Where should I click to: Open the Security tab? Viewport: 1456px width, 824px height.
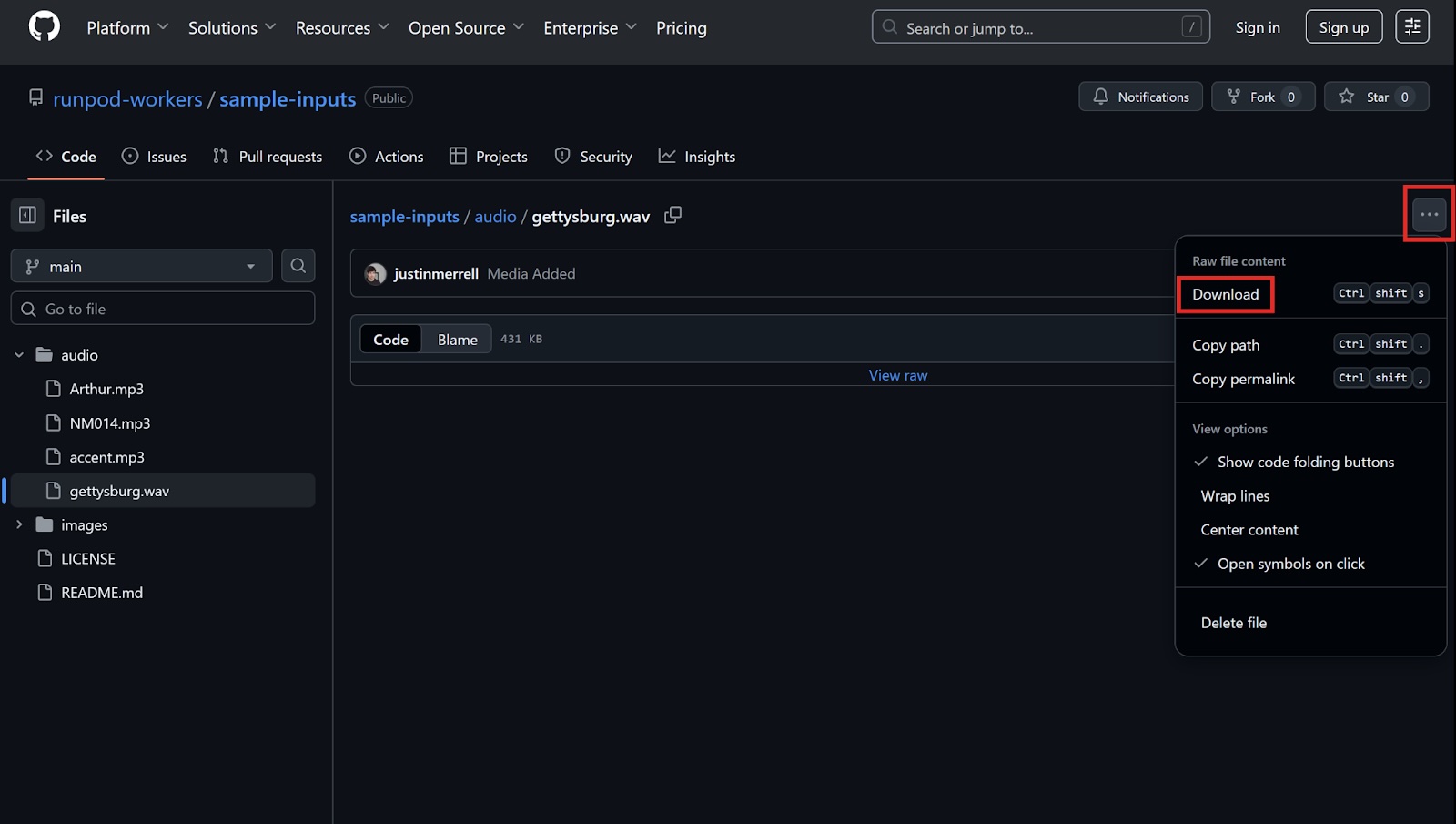point(593,157)
